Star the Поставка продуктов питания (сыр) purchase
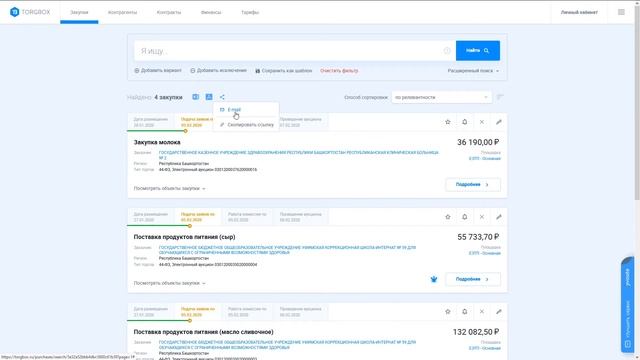Screen dimensions: 640x360 [448, 217]
